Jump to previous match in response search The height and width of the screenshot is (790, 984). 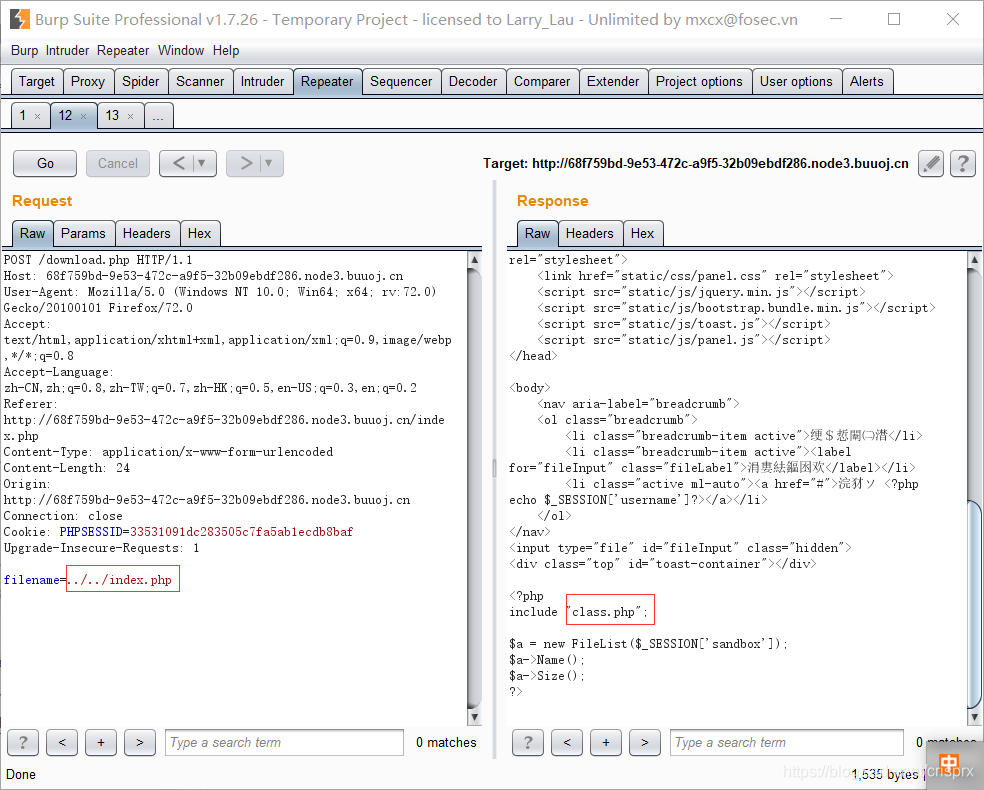click(x=567, y=743)
